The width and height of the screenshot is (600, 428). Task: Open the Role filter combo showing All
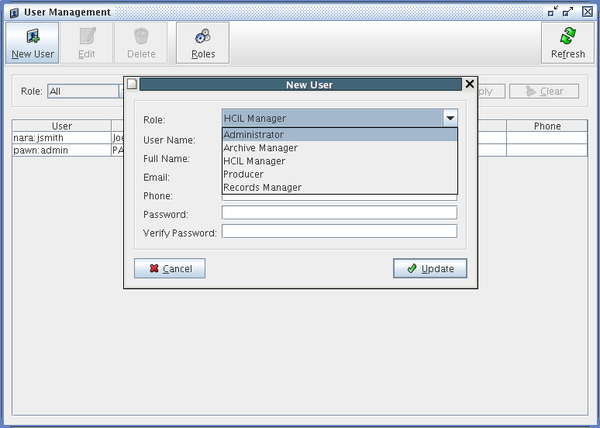pos(84,91)
